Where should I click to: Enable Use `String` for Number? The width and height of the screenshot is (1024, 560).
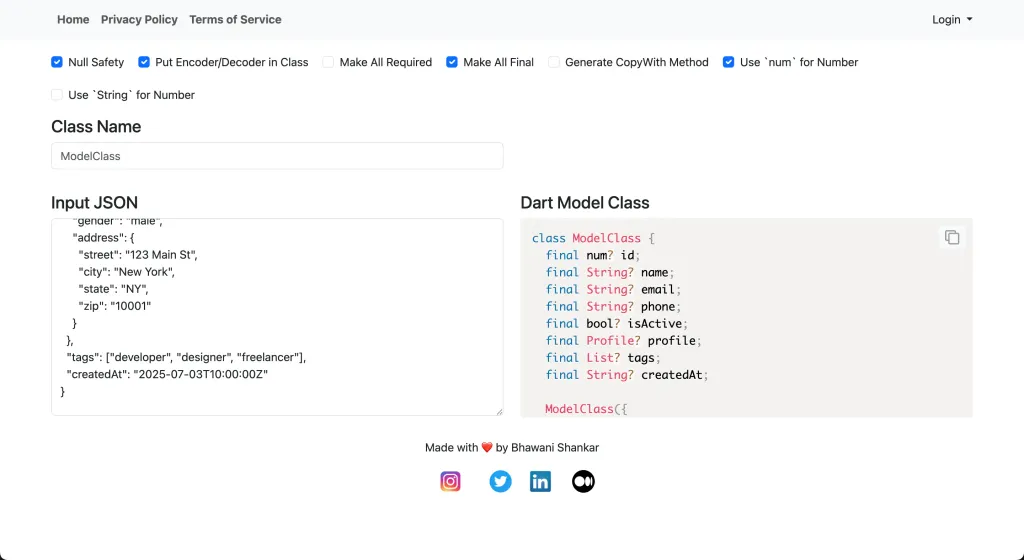(57, 95)
